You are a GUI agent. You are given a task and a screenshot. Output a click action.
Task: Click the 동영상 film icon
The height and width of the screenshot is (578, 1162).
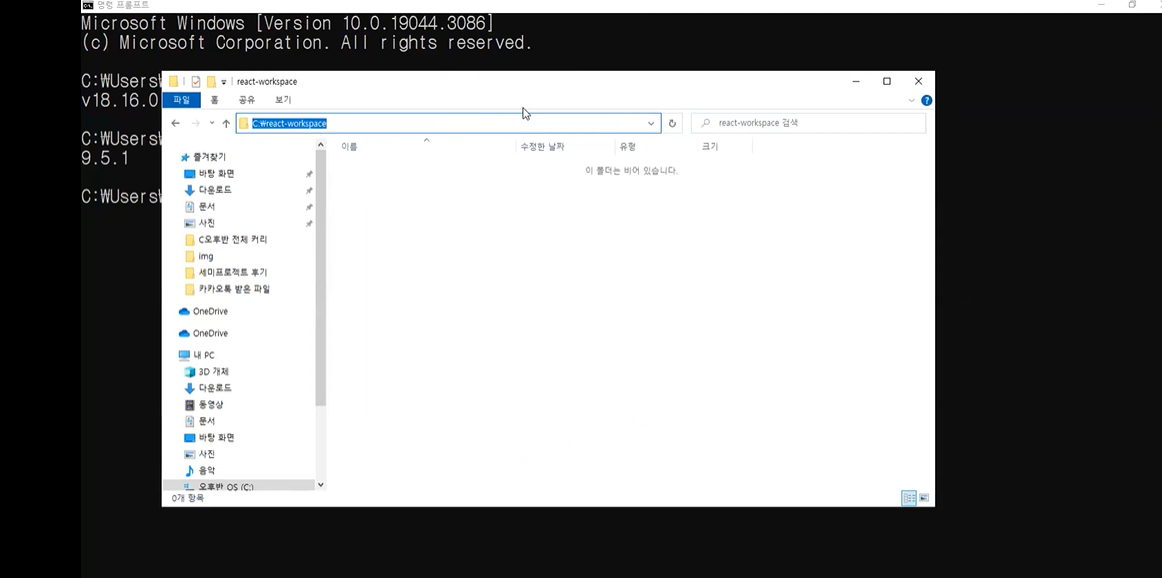coord(190,405)
